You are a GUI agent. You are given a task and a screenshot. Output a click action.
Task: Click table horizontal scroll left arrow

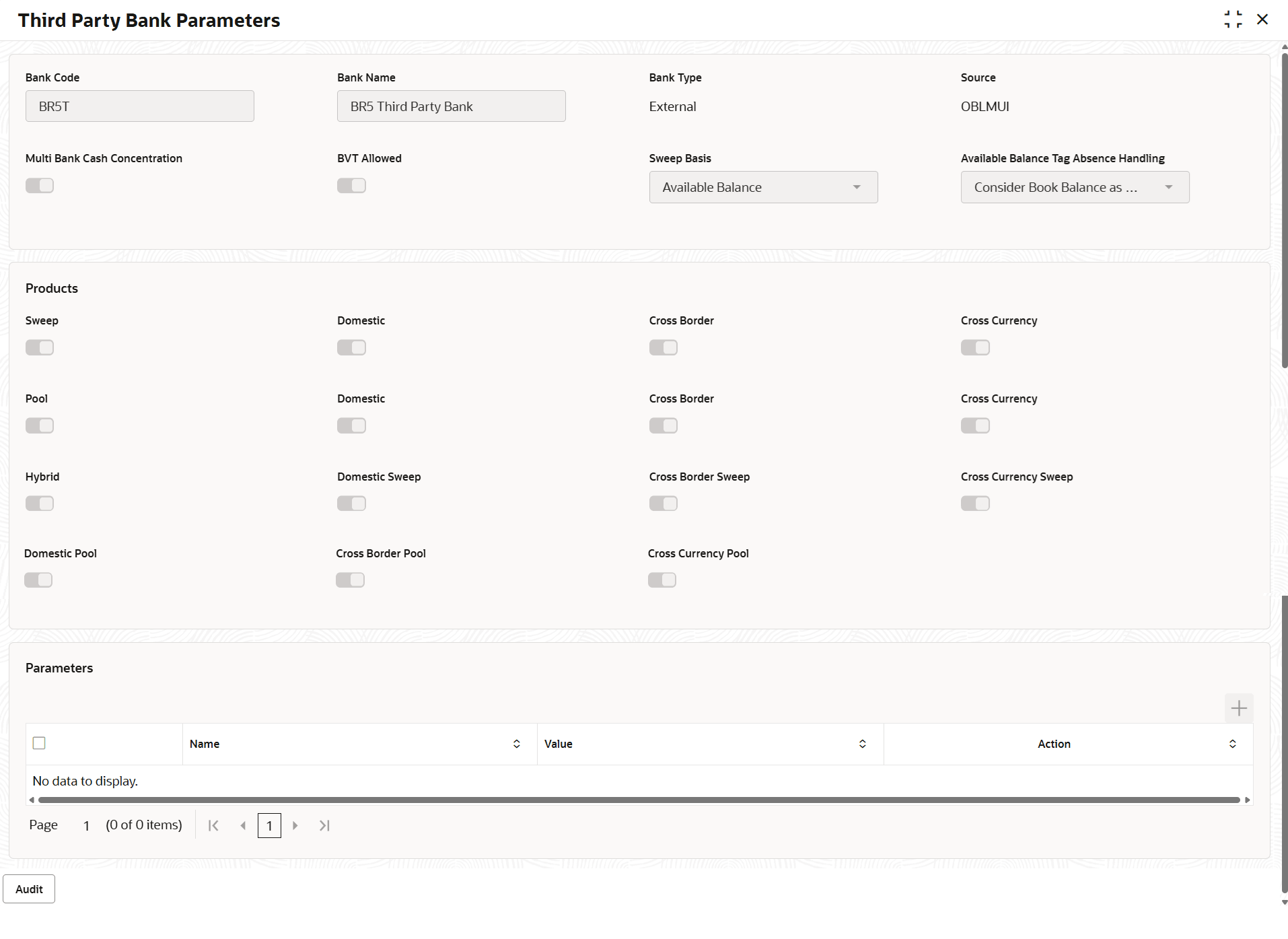(x=32, y=800)
